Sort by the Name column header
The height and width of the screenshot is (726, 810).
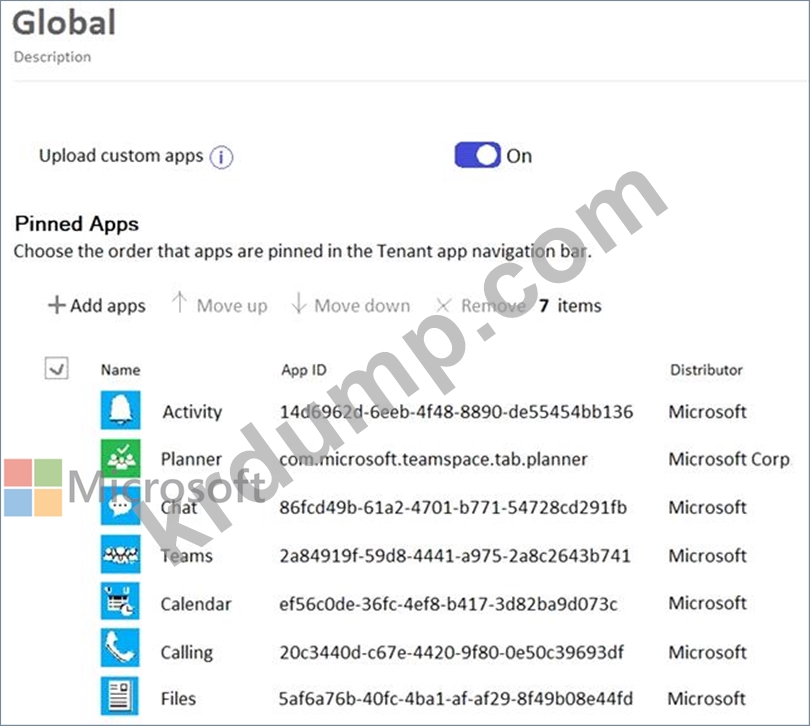coord(120,370)
